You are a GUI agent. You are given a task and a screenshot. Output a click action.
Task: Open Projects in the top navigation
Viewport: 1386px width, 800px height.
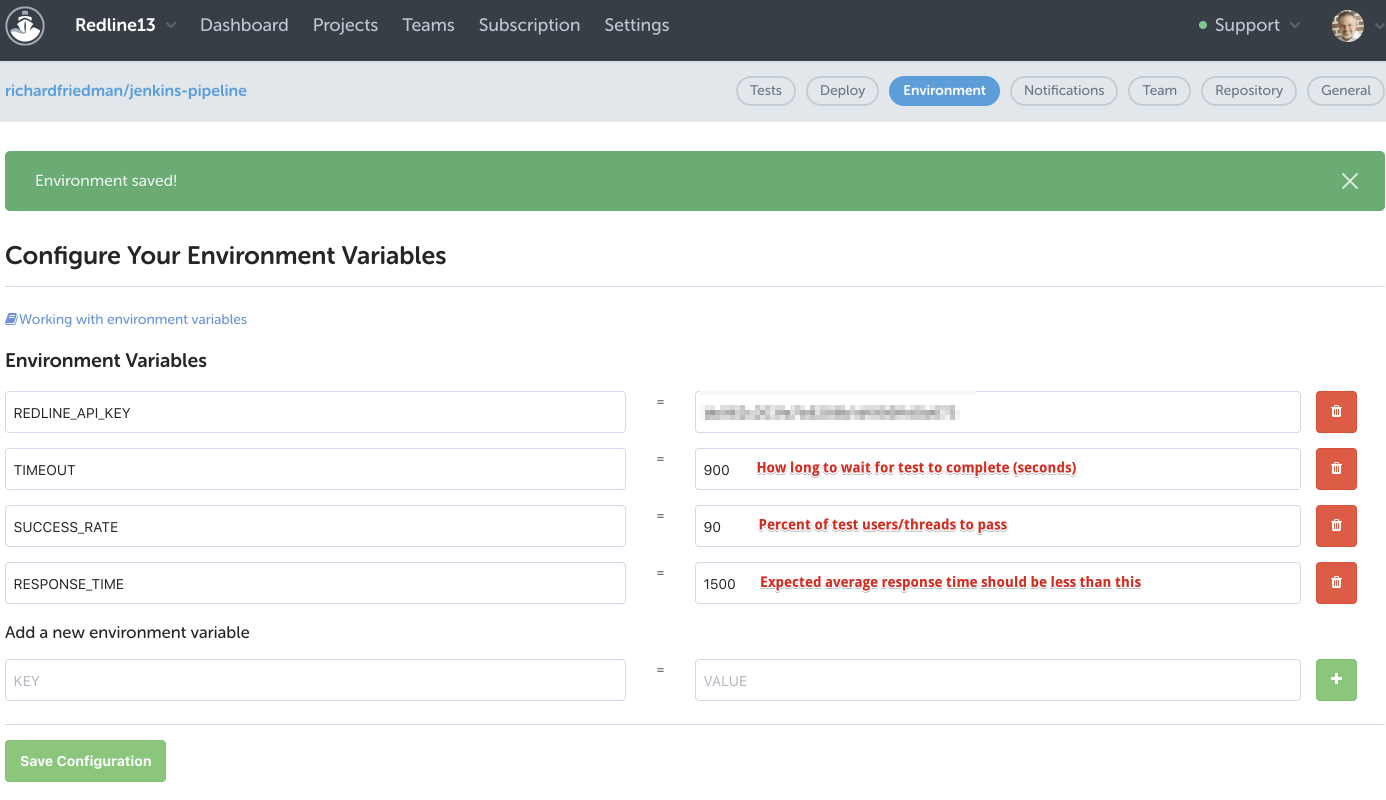[x=345, y=25]
